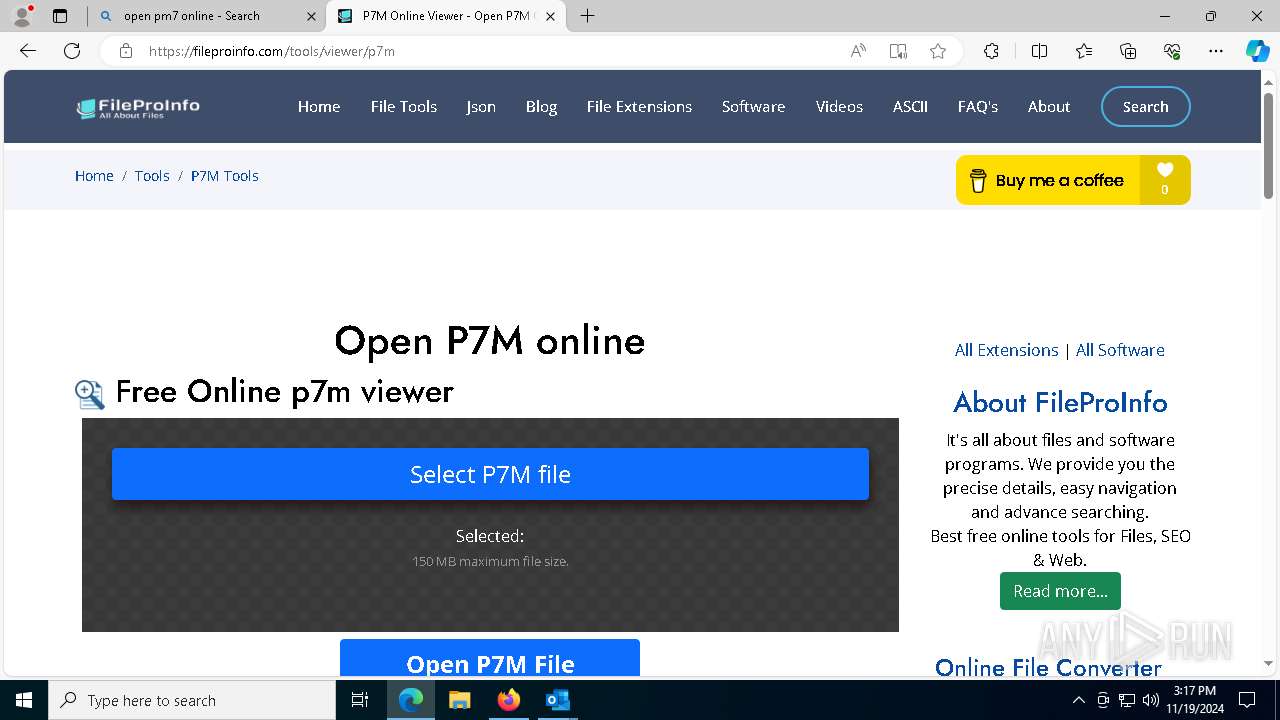The width and height of the screenshot is (1280, 720).
Task: Open All Extensions link
Action: coord(1006,350)
